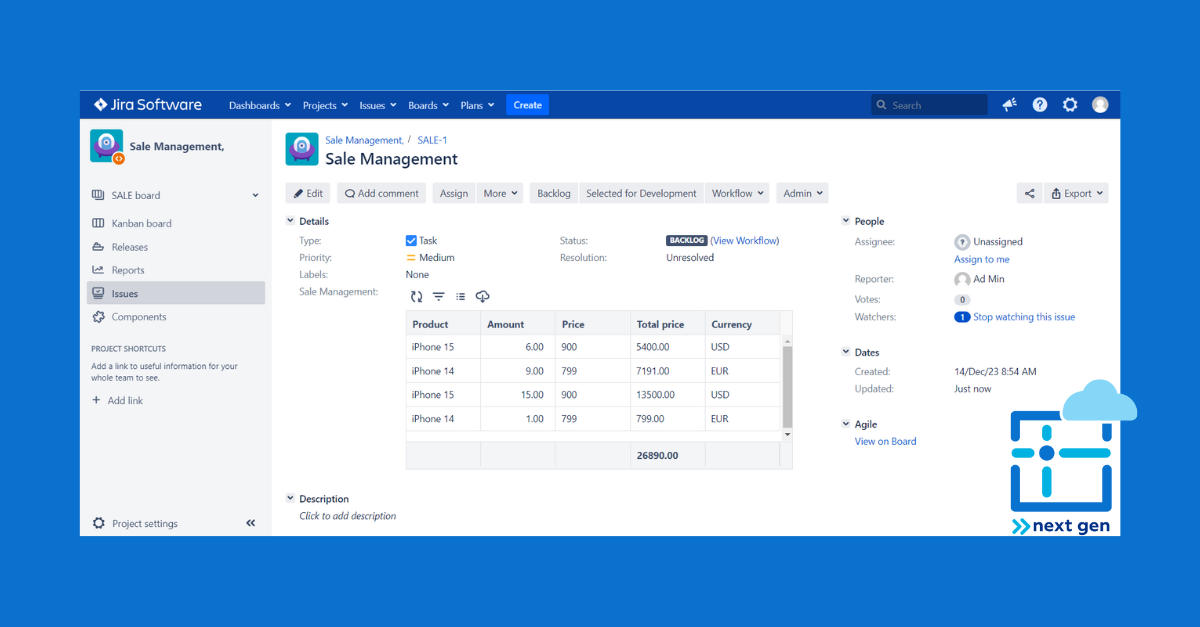Screen dimensions: 1200x627
Task: Open the help question mark icon
Action: tap(1040, 105)
